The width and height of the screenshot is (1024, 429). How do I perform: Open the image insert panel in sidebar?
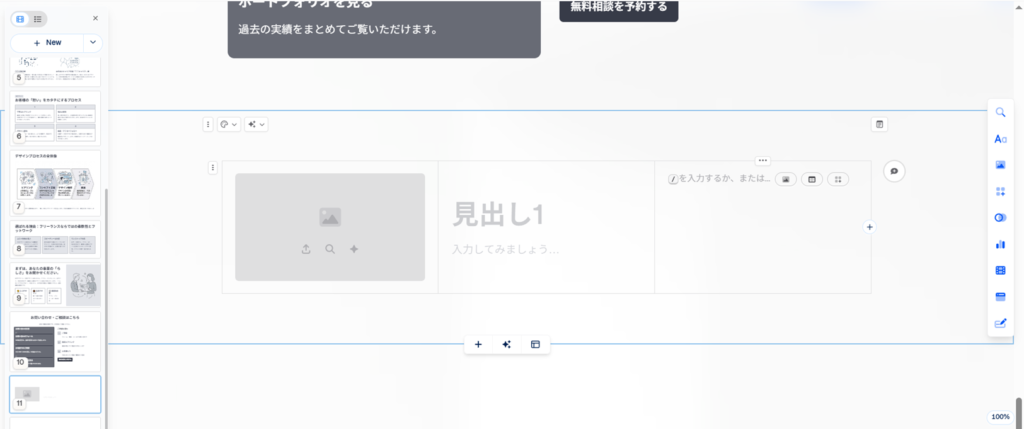(1000, 165)
